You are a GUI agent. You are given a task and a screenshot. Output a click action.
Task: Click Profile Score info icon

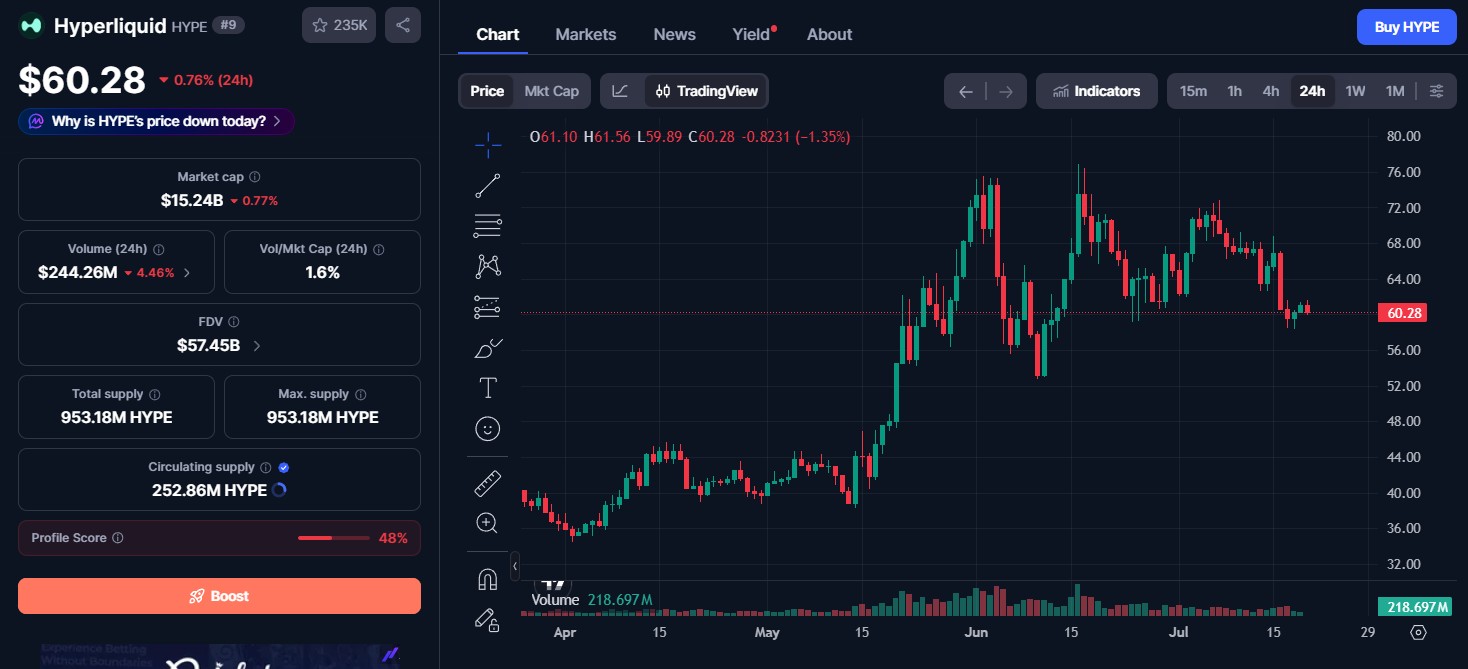(x=118, y=538)
